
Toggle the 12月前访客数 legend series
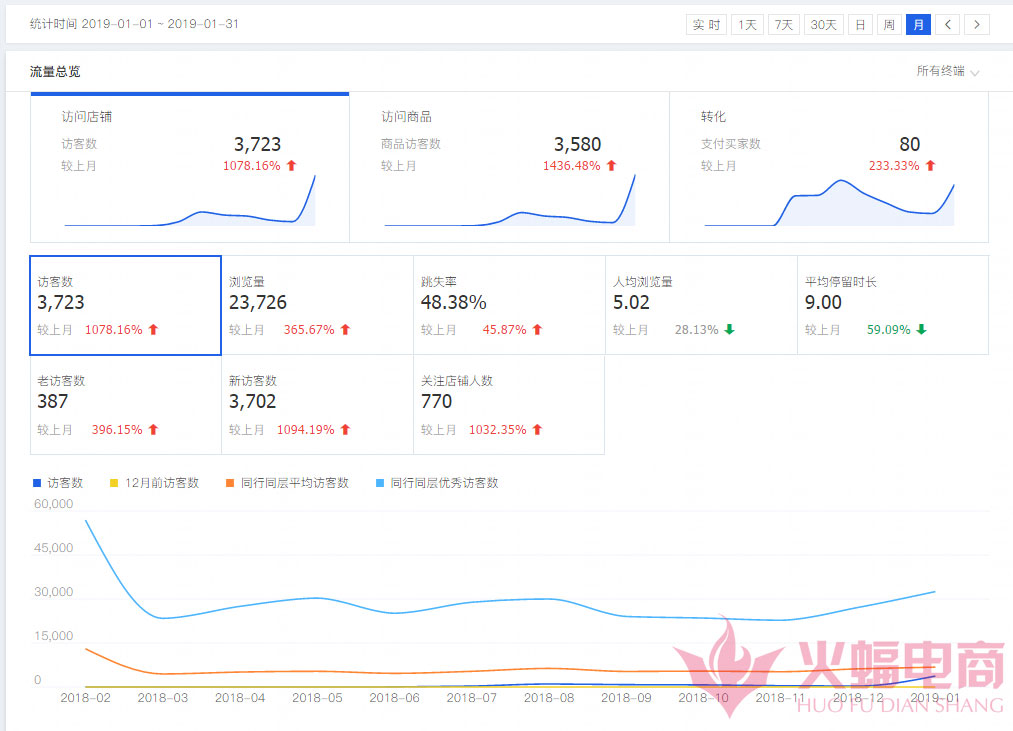click(x=153, y=483)
